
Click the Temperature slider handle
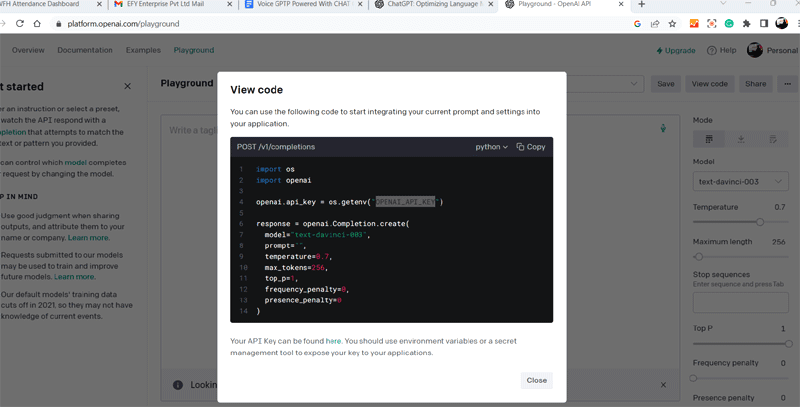pos(760,222)
